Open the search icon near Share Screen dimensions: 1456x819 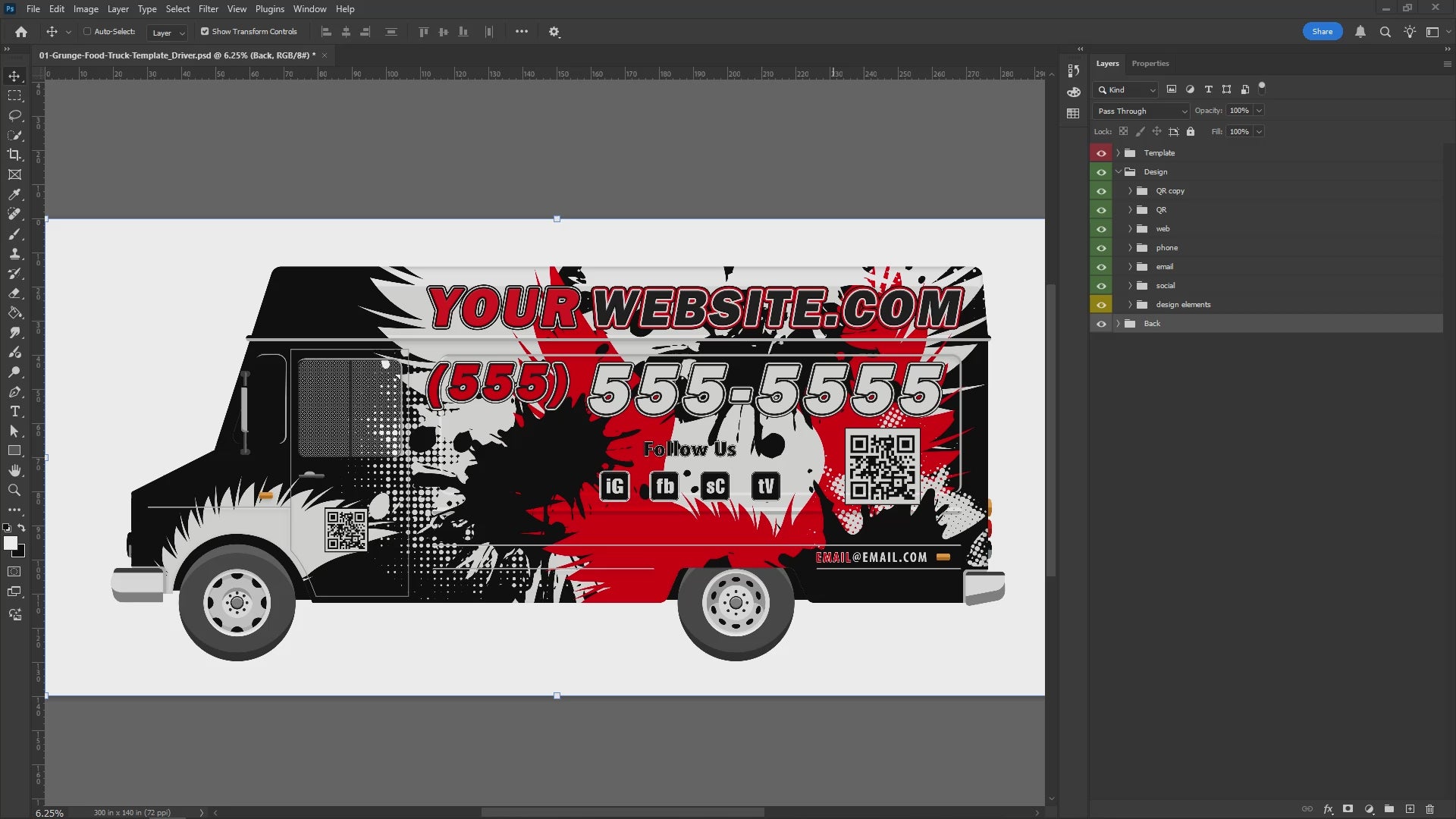coord(1385,32)
